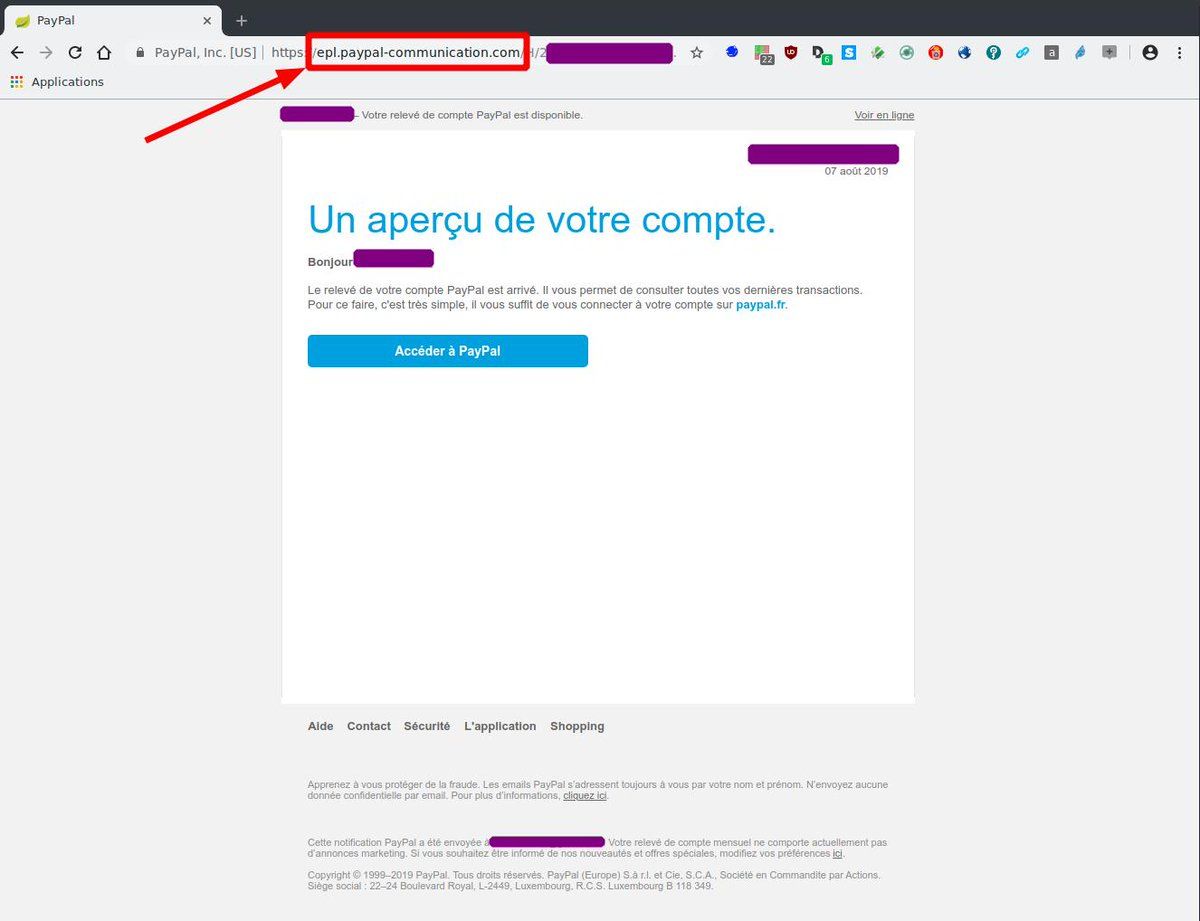Viewport: 1200px width, 921px height.
Task: Go back to the previous page
Action: tap(17, 53)
